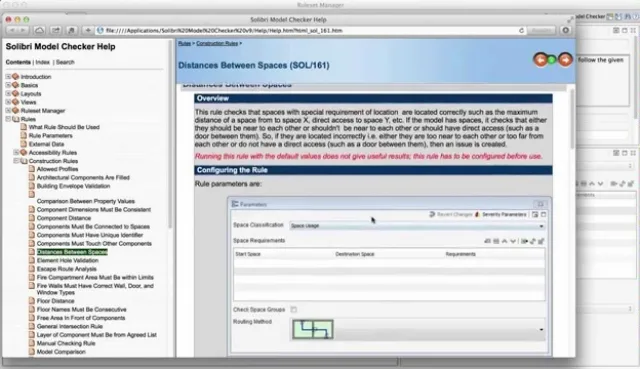Switch to the Search tab
Viewport: 640px width, 369px height.
coord(65,62)
